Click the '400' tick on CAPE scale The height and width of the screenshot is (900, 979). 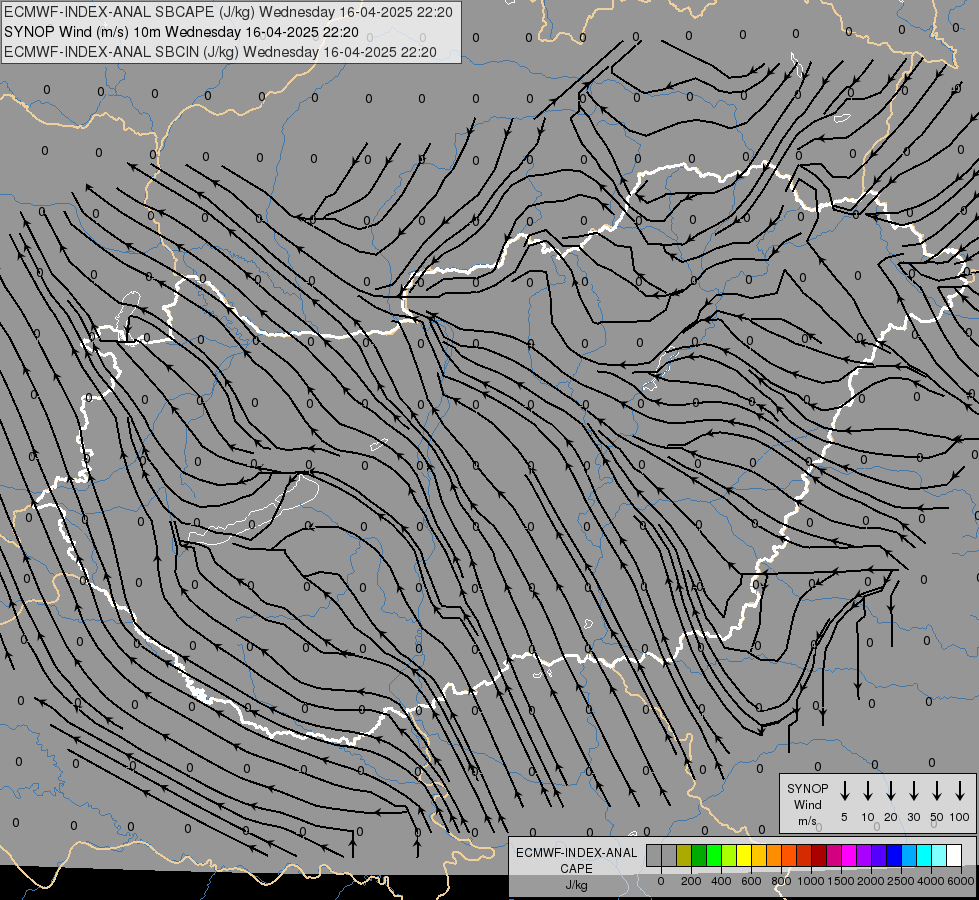coord(721,881)
